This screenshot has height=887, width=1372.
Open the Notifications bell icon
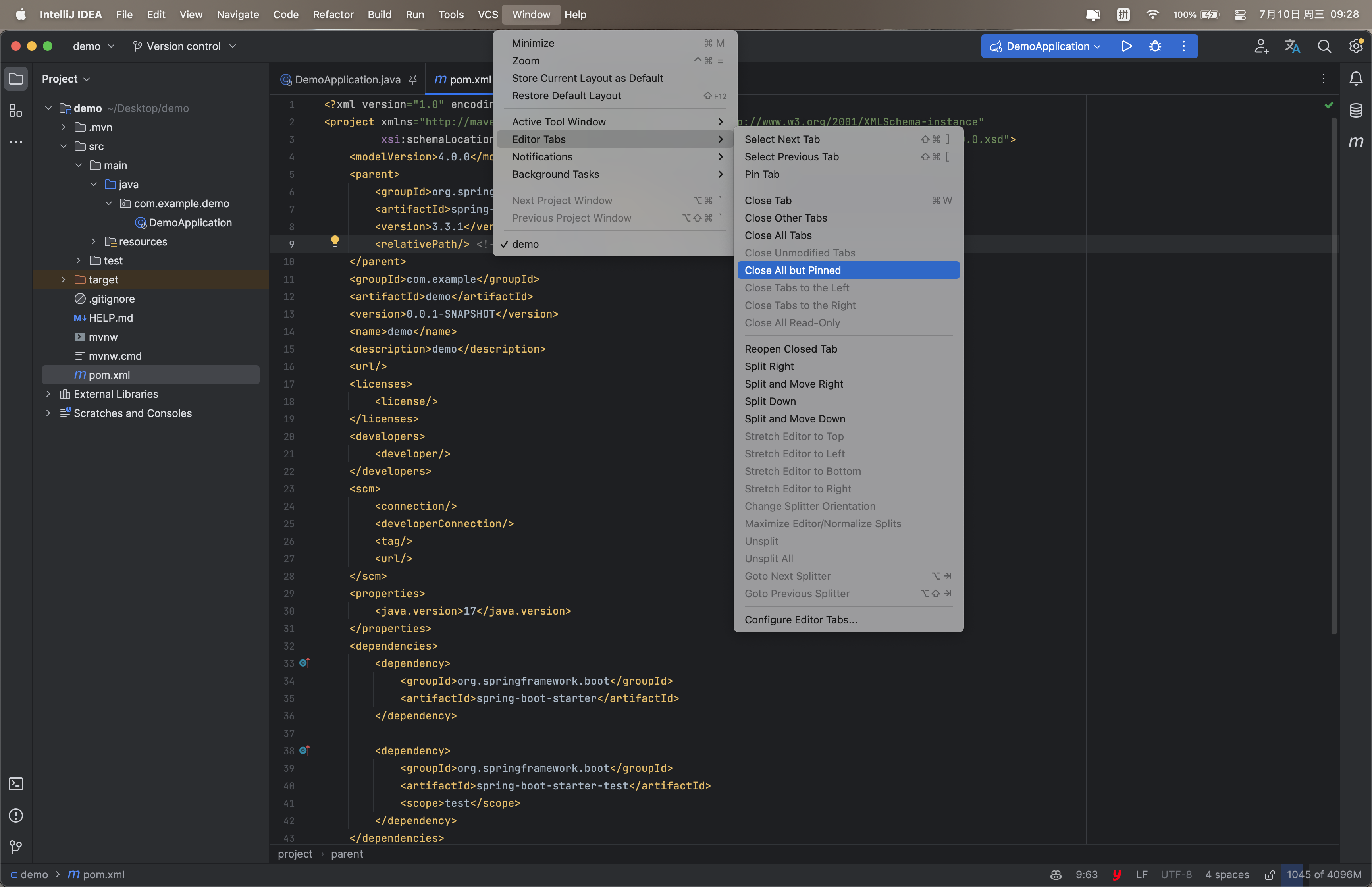[x=1356, y=79]
